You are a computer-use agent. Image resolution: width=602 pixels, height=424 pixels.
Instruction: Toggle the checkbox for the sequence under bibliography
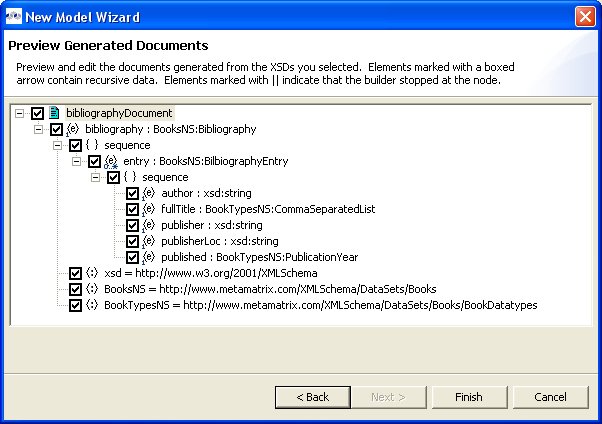click(75, 146)
